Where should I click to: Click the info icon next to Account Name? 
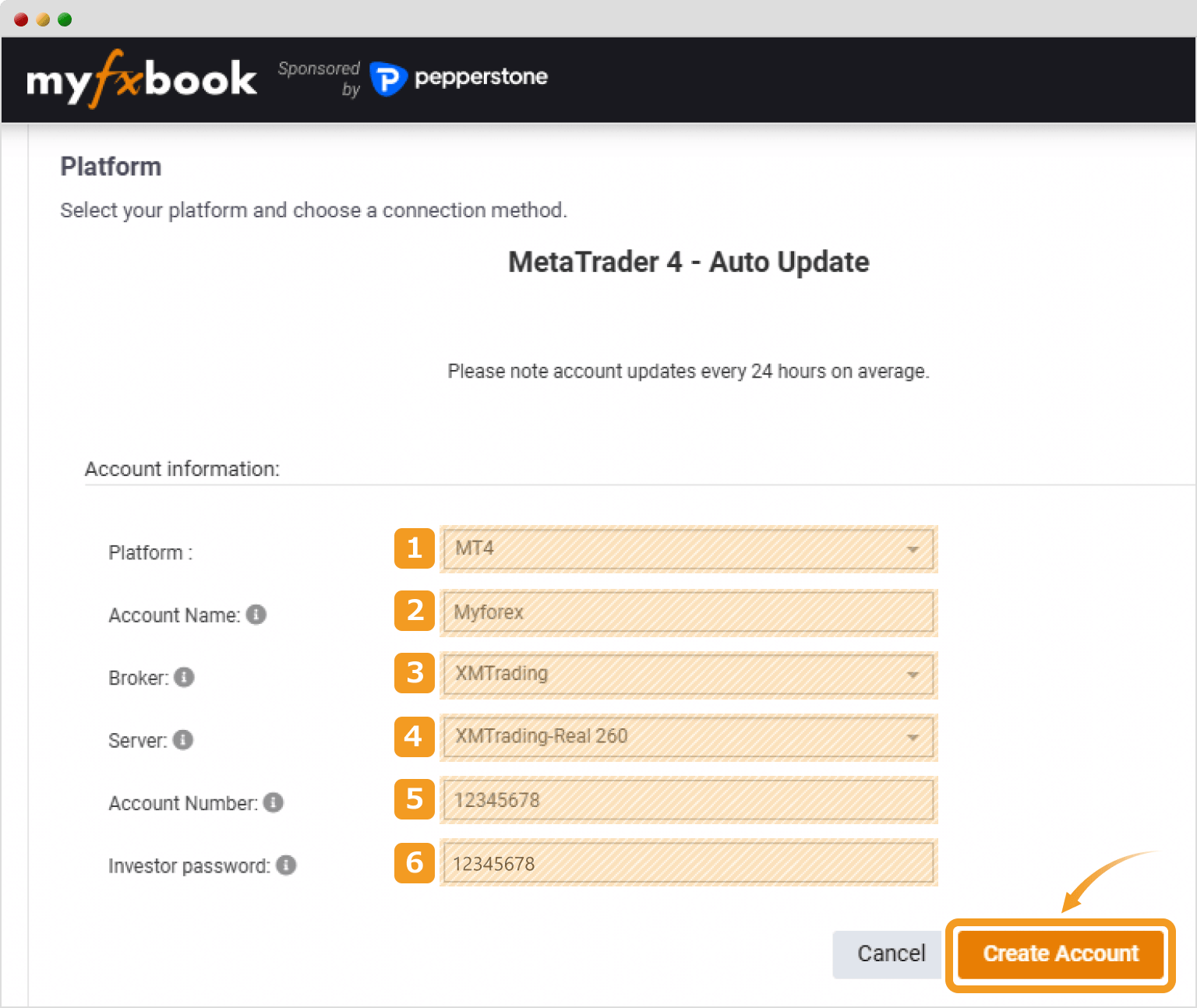[256, 615]
